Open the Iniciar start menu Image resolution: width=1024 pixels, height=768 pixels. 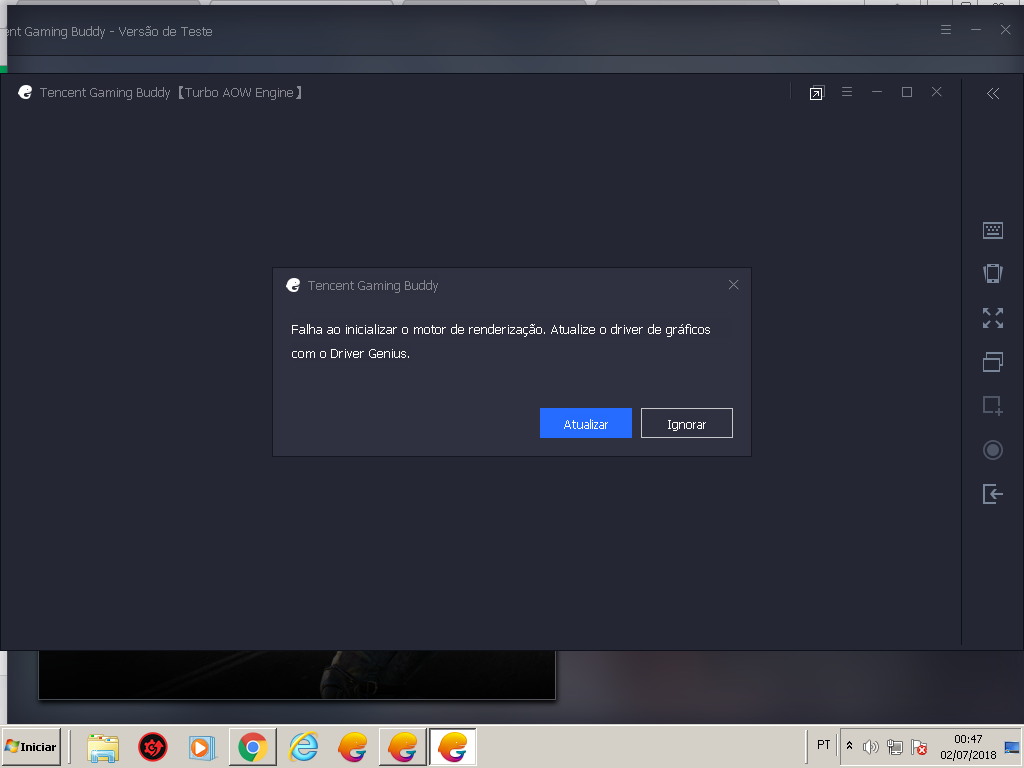coord(31,746)
